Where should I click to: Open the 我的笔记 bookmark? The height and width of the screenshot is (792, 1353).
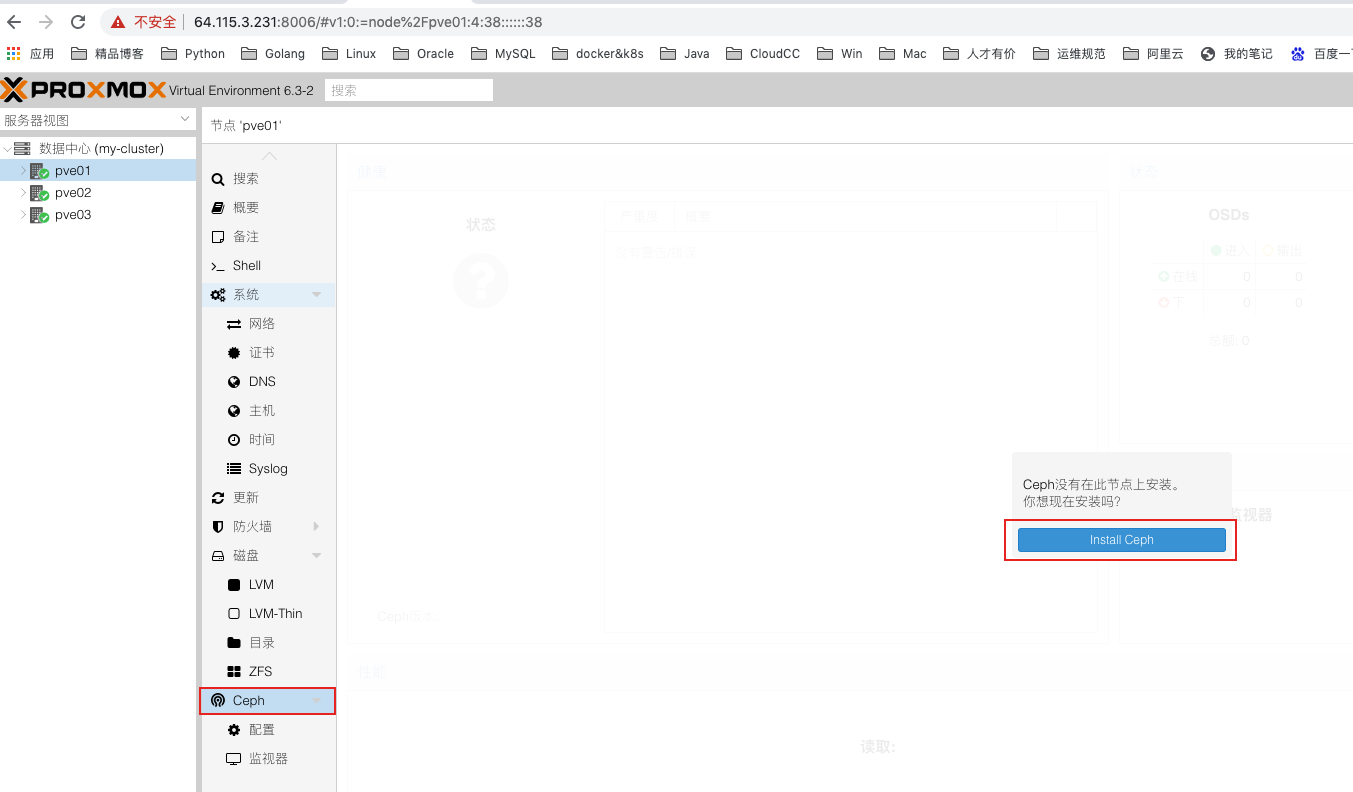coord(1237,54)
